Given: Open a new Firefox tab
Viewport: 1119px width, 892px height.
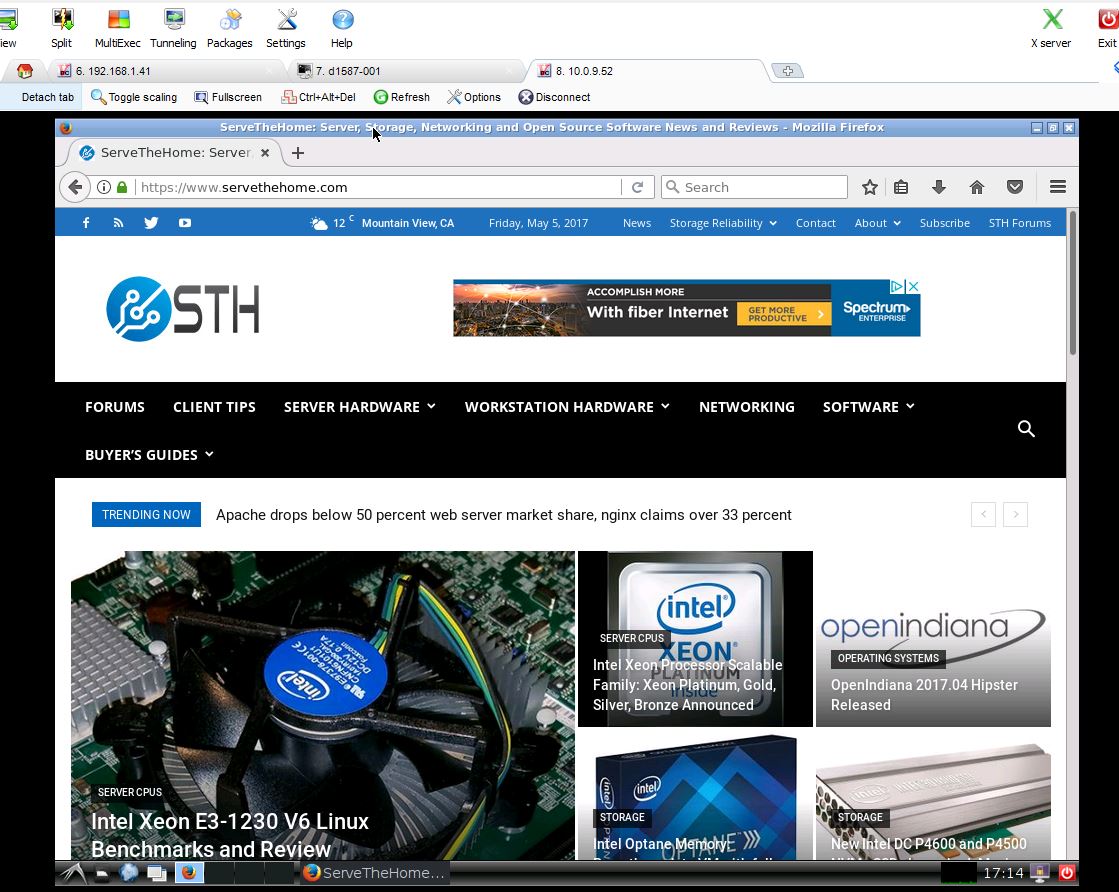Looking at the screenshot, I should (298, 153).
